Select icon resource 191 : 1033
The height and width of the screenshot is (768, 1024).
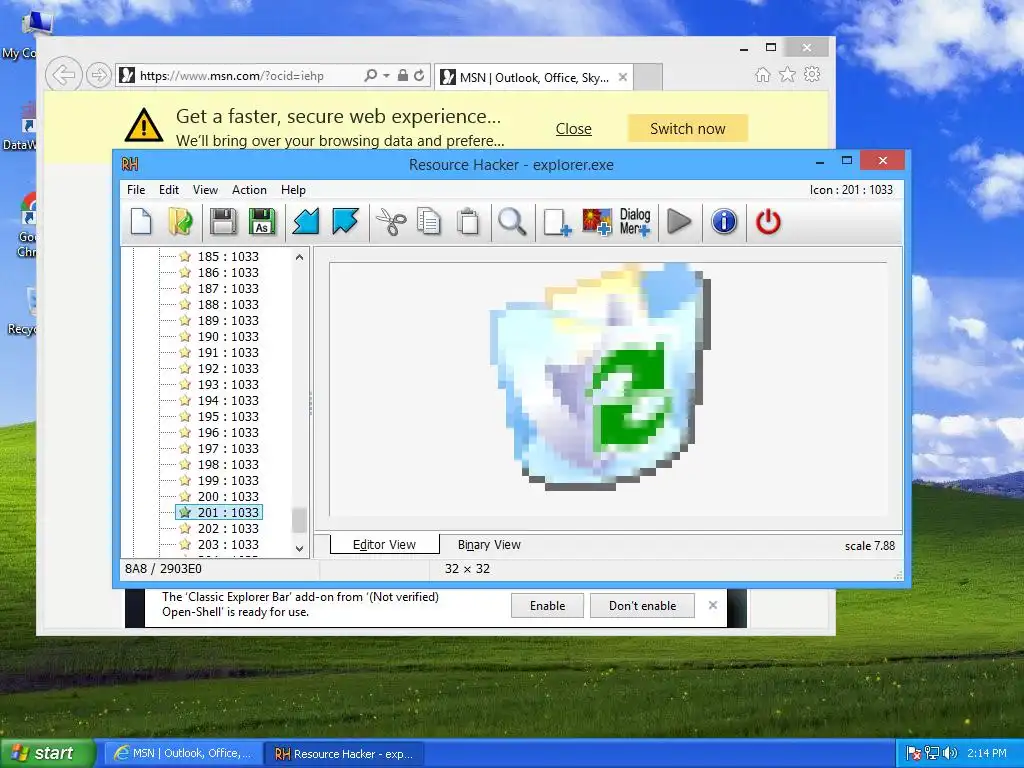pos(228,353)
